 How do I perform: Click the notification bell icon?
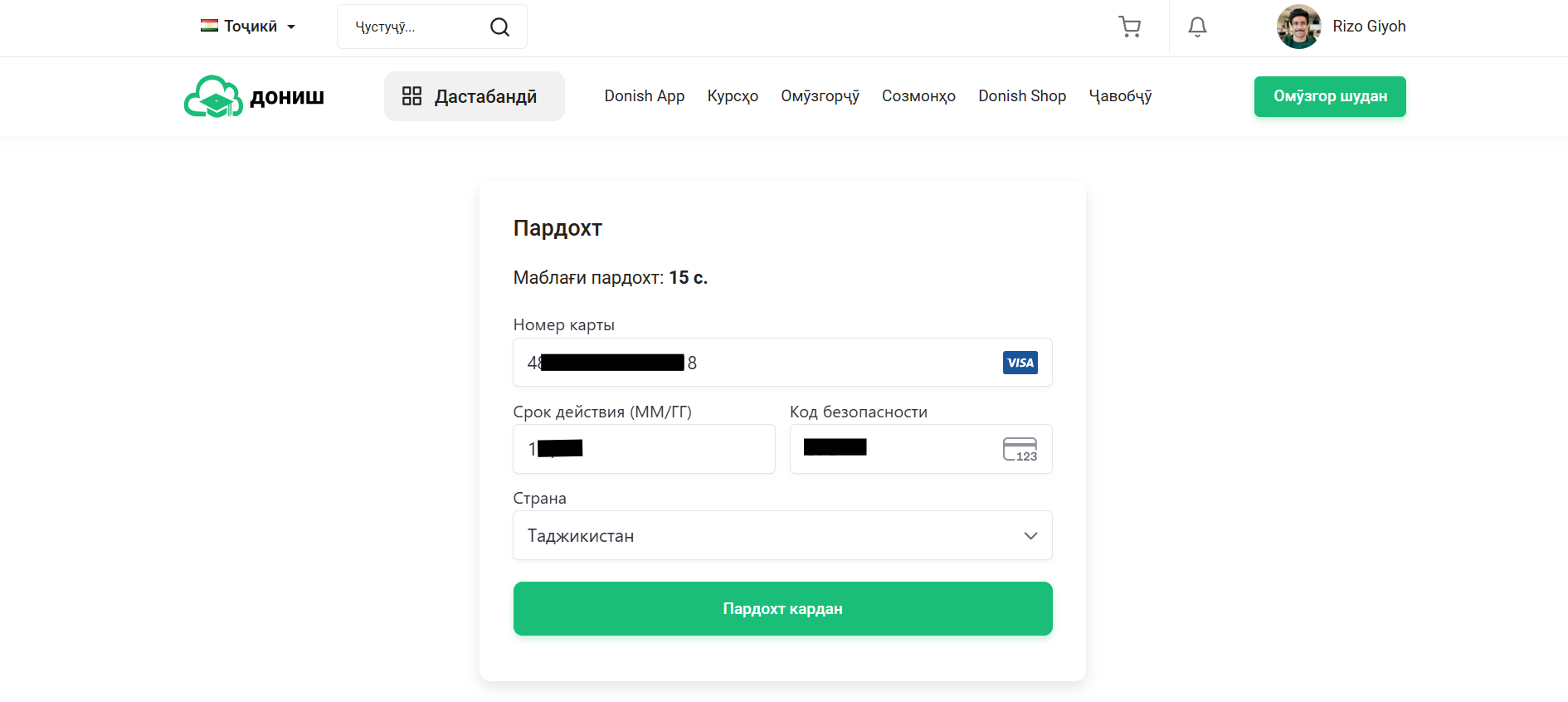(x=1197, y=27)
